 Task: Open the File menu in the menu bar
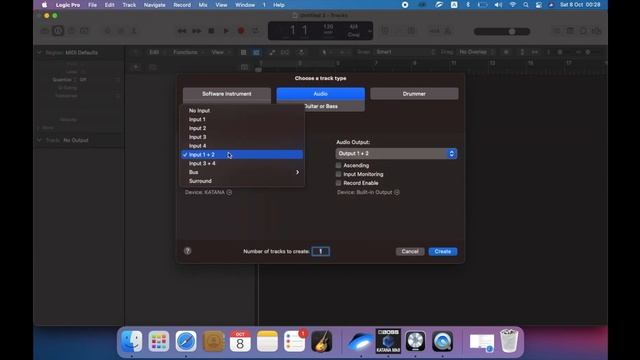93,5
